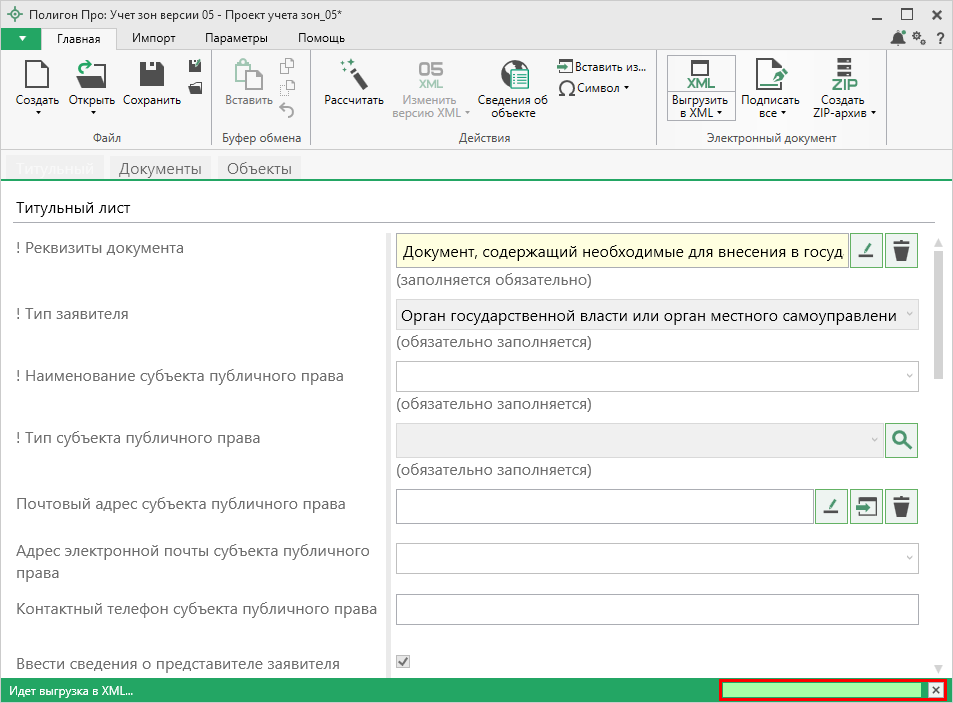Click magnifier search icon for Тип субъекта
This screenshot has width=953, height=703.
(902, 440)
